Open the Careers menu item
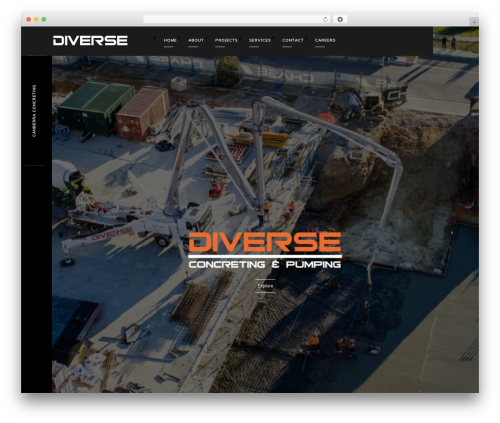 (325, 40)
